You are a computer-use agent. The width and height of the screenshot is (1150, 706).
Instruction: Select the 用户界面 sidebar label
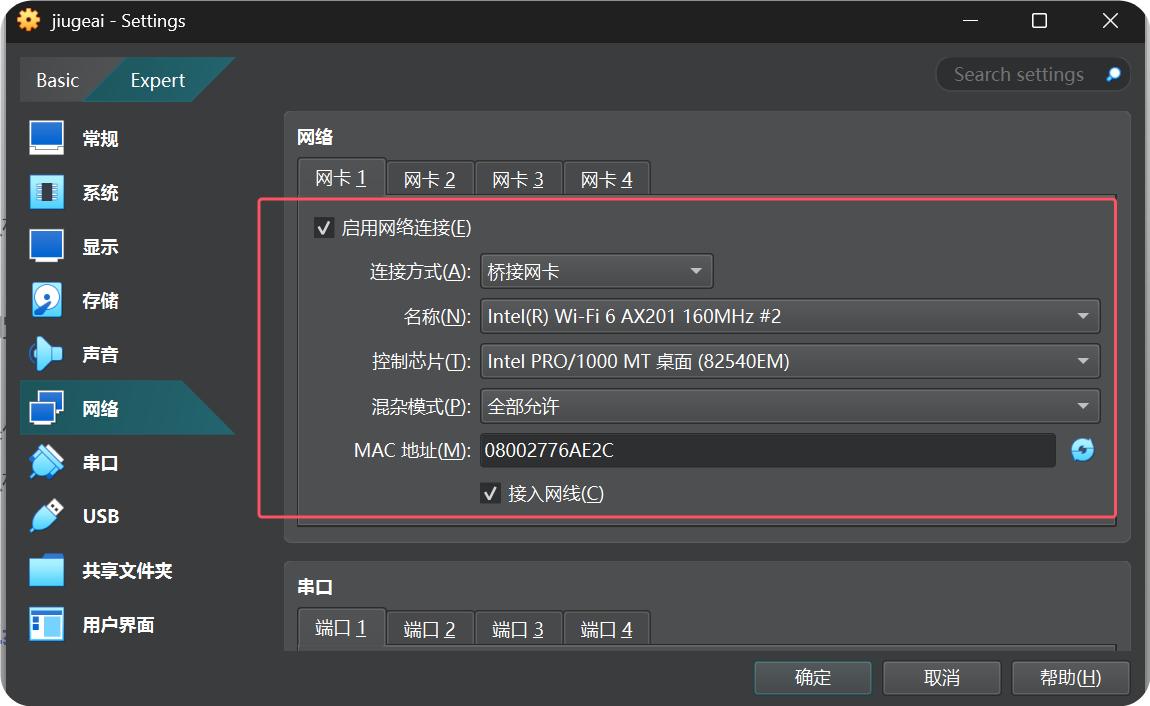pos(119,625)
